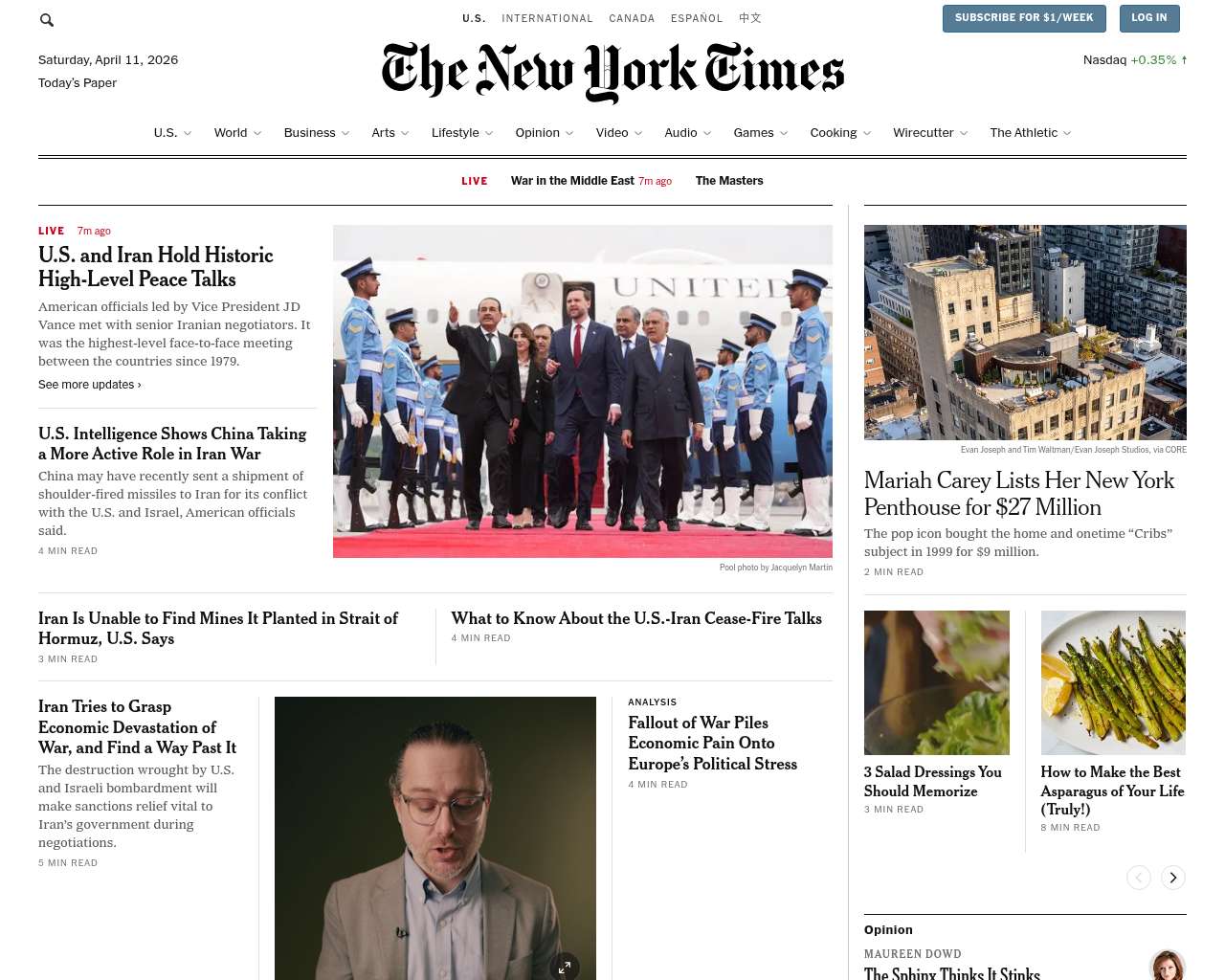Click previous carousel arrow button
1225x980 pixels.
[1139, 878]
